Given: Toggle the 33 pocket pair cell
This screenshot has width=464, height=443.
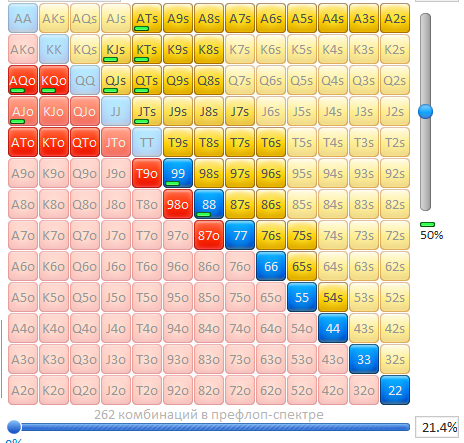Looking at the screenshot, I should pos(364,359).
